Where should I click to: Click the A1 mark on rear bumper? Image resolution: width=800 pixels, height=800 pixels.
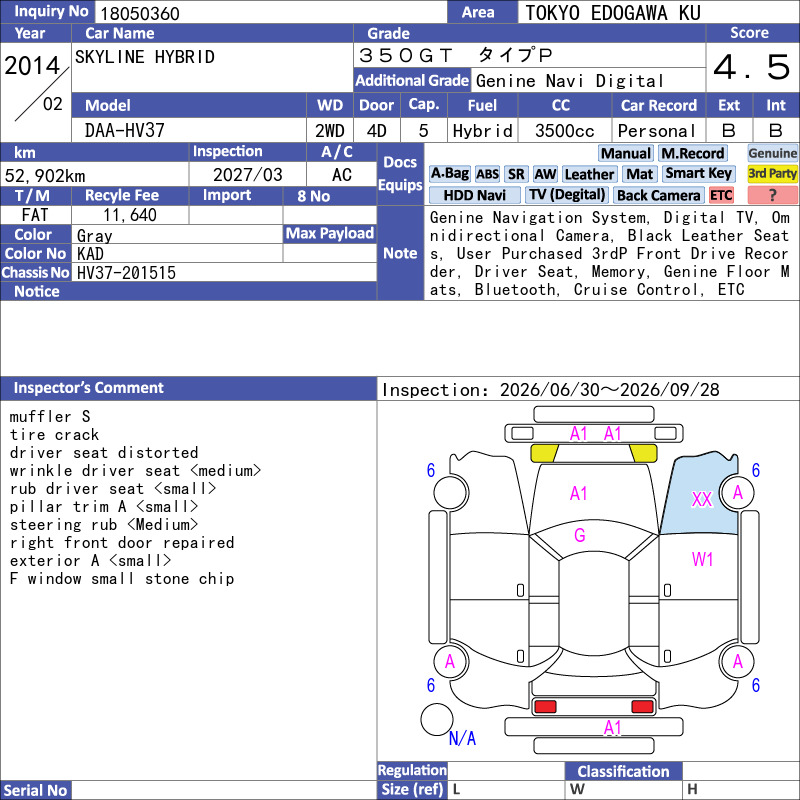613,728
